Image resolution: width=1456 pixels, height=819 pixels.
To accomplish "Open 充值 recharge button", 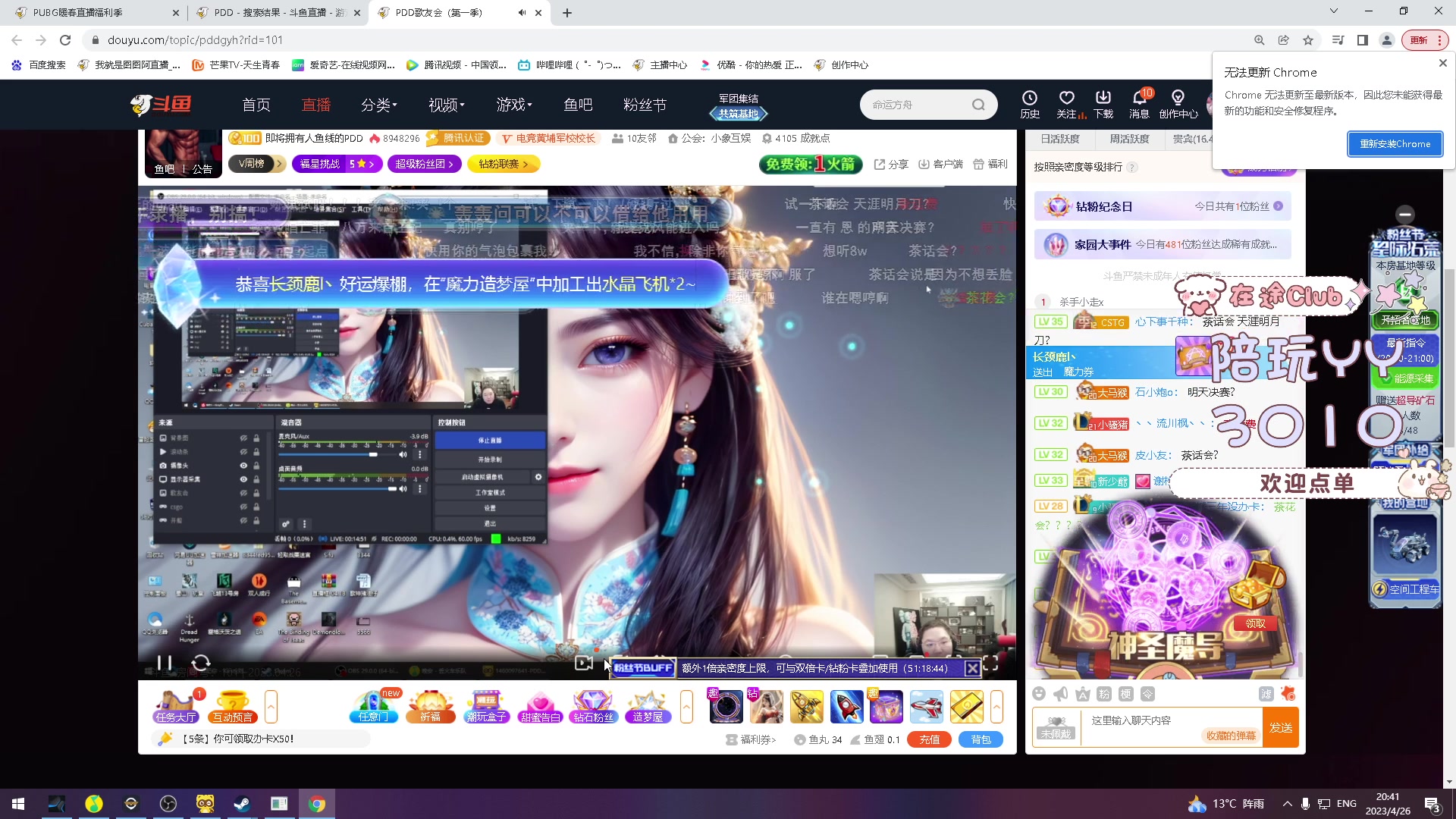I will click(930, 739).
